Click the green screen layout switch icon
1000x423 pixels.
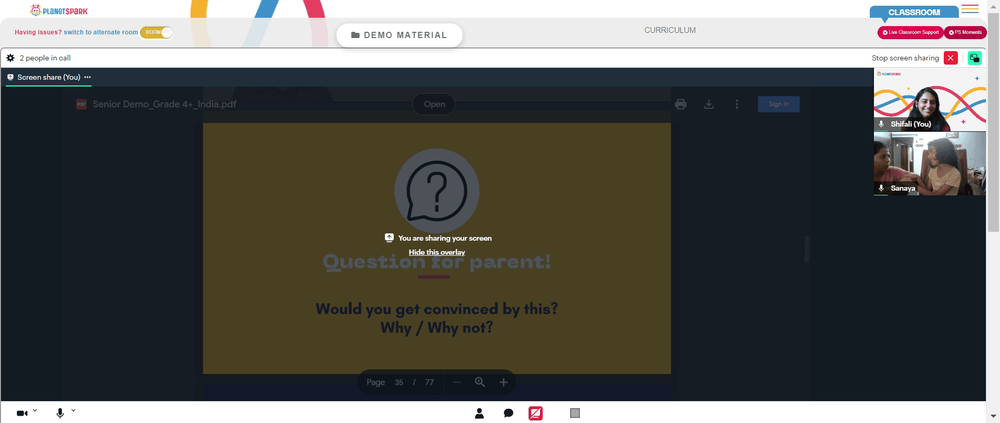click(974, 58)
